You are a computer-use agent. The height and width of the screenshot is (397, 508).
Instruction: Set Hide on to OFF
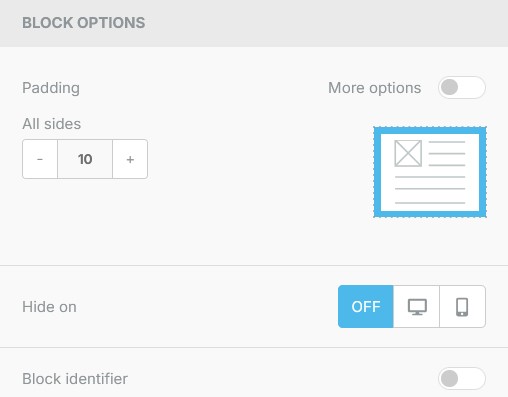coord(366,307)
